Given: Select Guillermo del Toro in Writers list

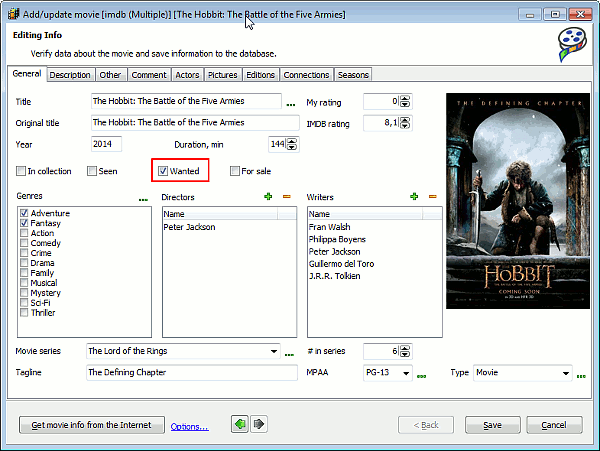Looking at the screenshot, I should pos(341,264).
